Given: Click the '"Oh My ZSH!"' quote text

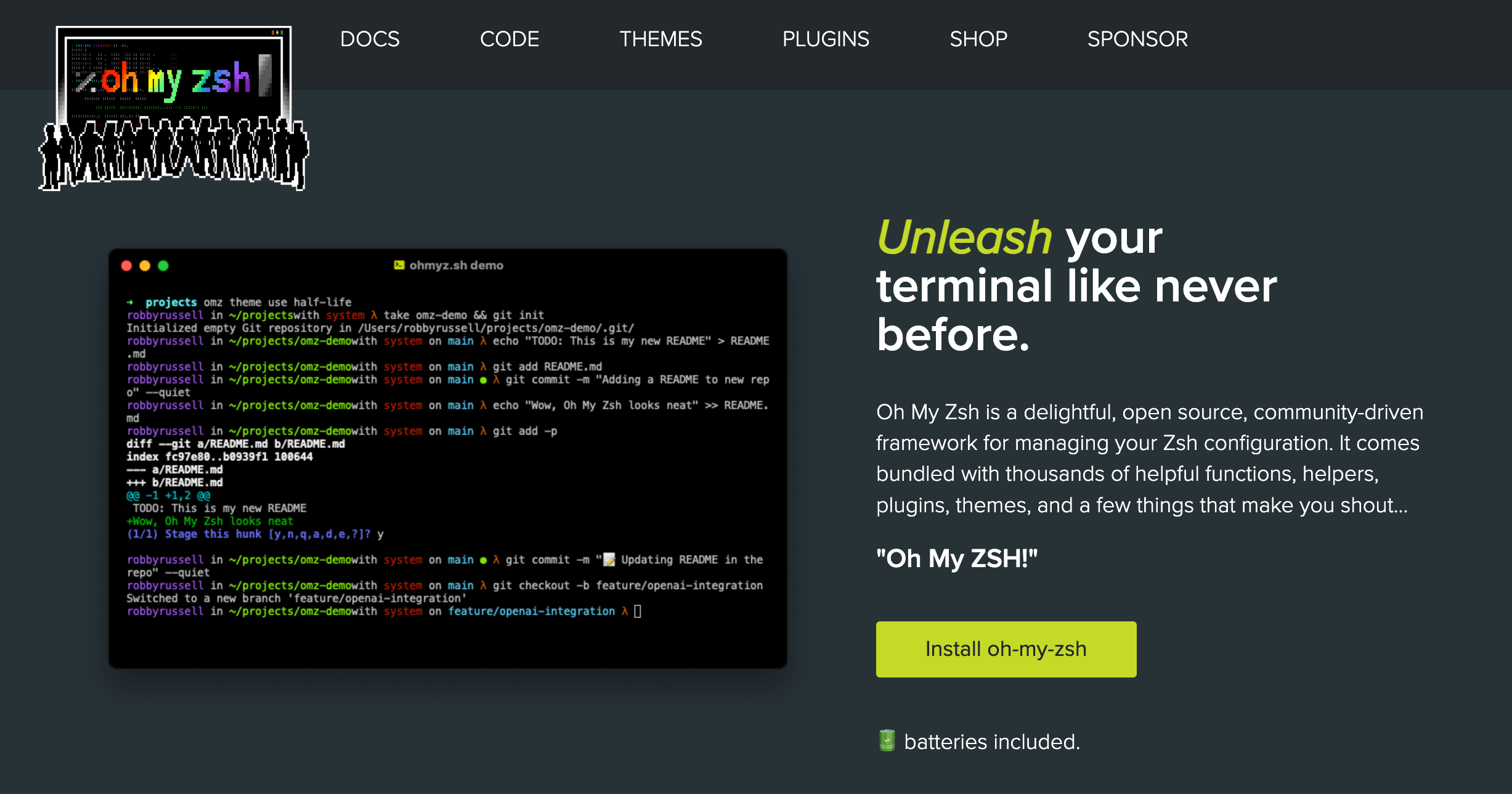Looking at the screenshot, I should [957, 559].
